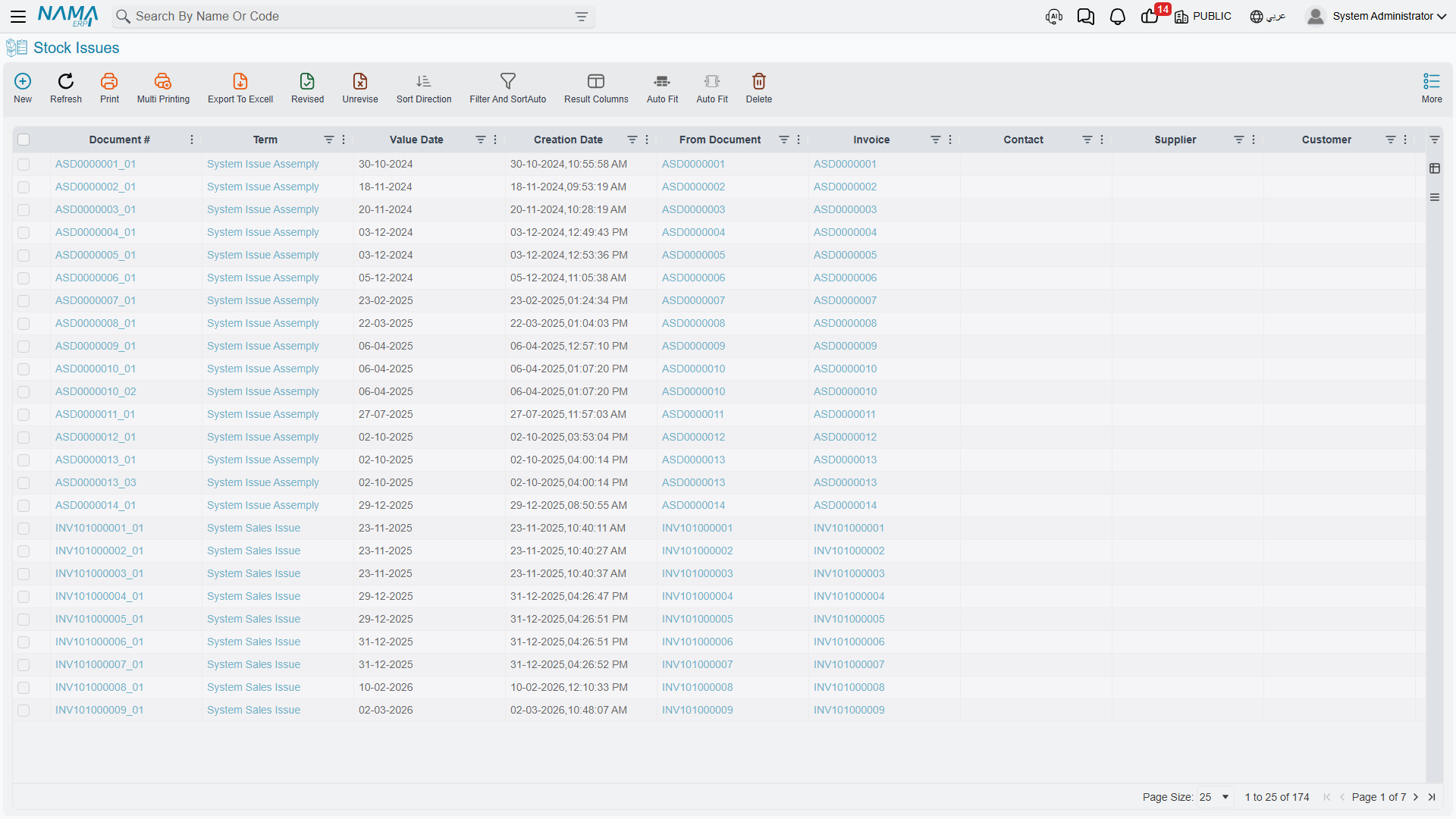
Task: Tick checkbox for INV101000005_01
Action: 24,620
